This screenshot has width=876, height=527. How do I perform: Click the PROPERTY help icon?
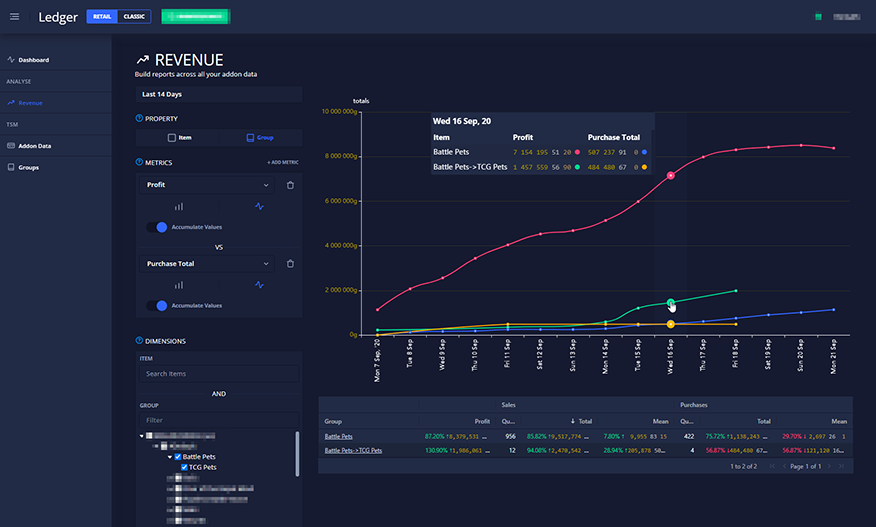(x=139, y=118)
